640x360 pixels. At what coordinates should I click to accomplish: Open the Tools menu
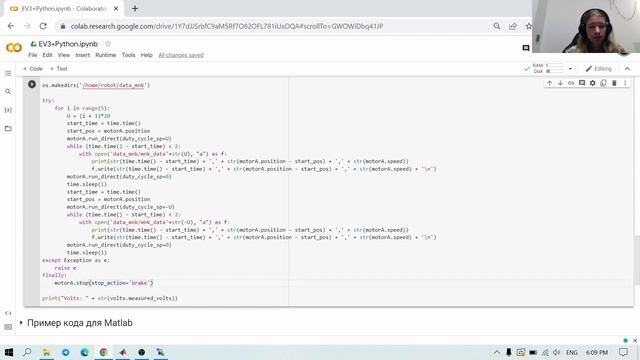coord(128,55)
